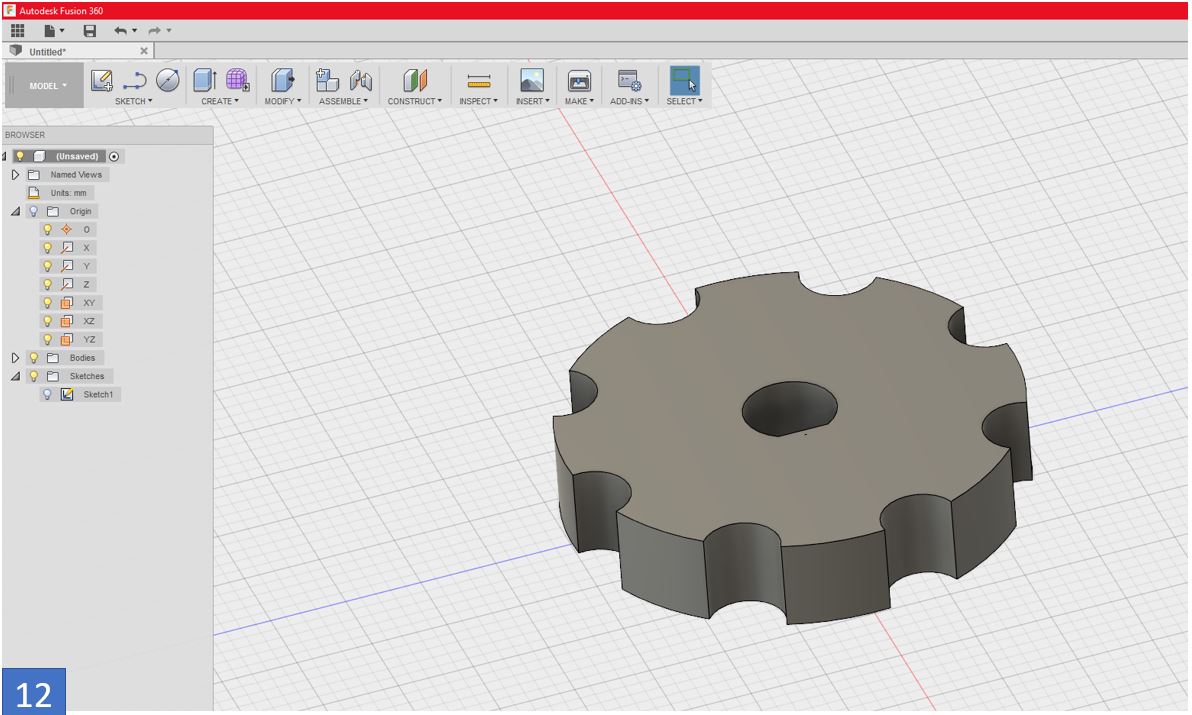Viewport: 1192px width, 715px height.
Task: Activate the (Unsaved) component radio button
Action: pyautogui.click(x=114, y=157)
